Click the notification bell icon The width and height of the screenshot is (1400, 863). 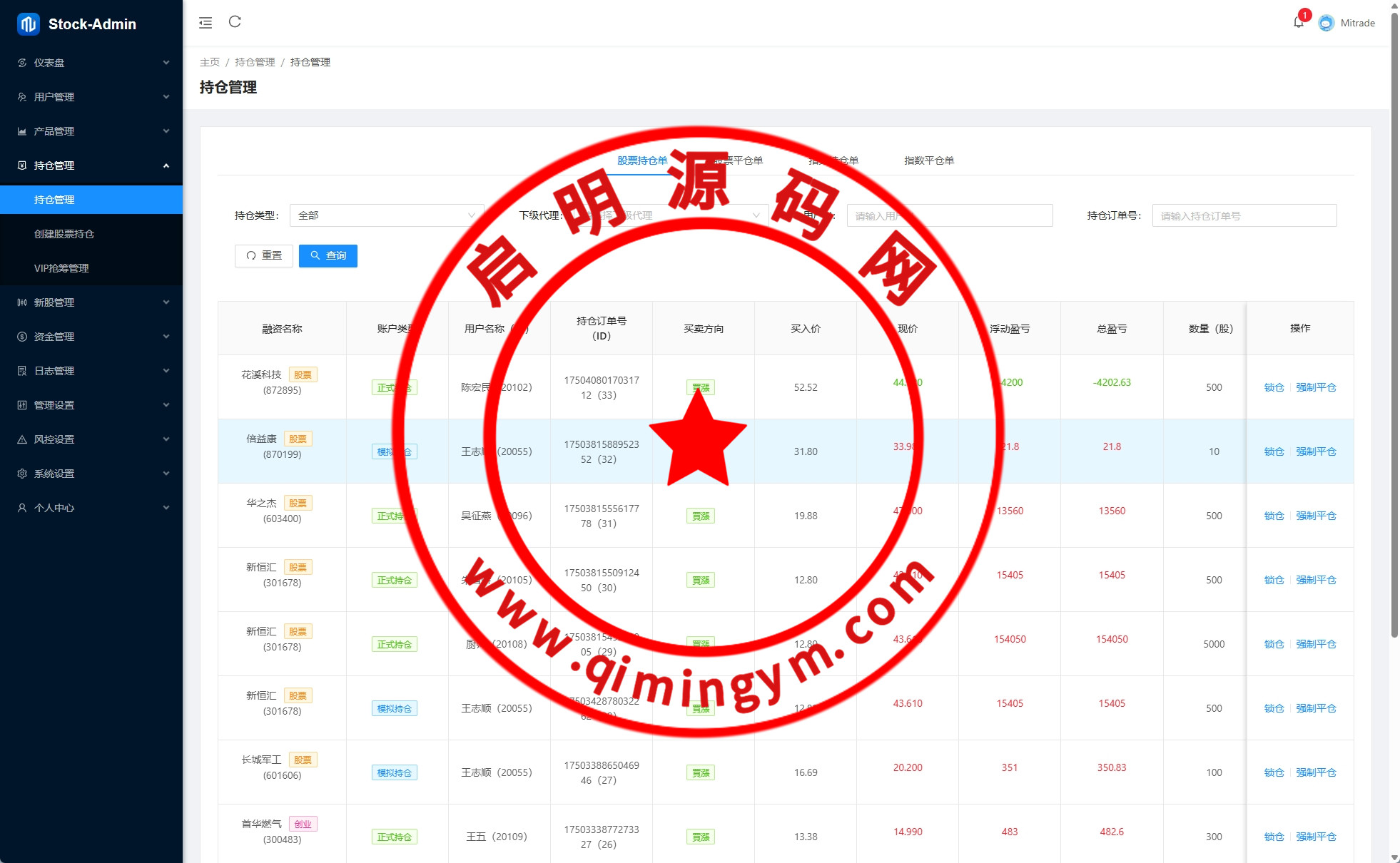pyautogui.click(x=1298, y=23)
